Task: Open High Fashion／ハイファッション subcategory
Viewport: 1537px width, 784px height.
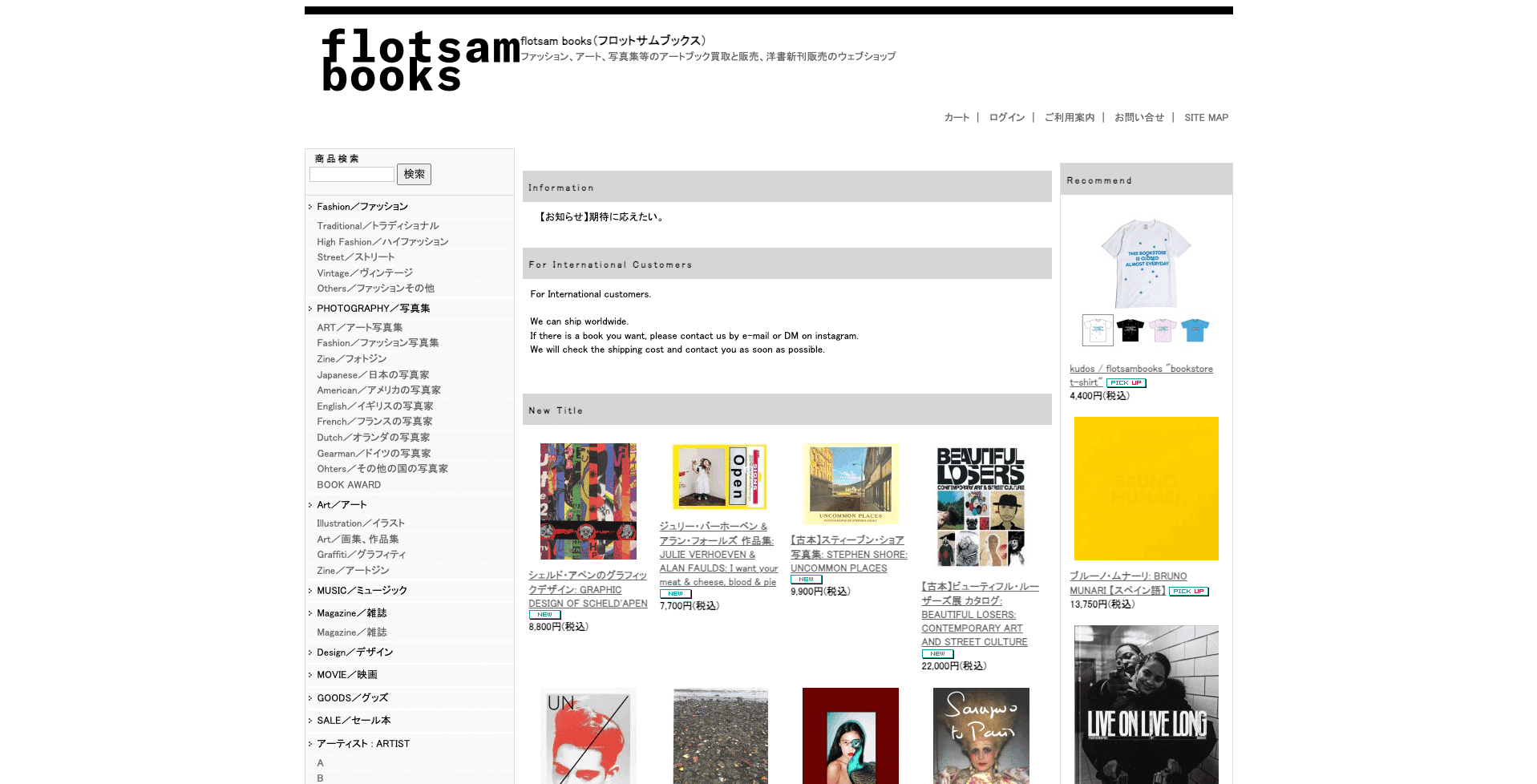Action: pyautogui.click(x=382, y=242)
